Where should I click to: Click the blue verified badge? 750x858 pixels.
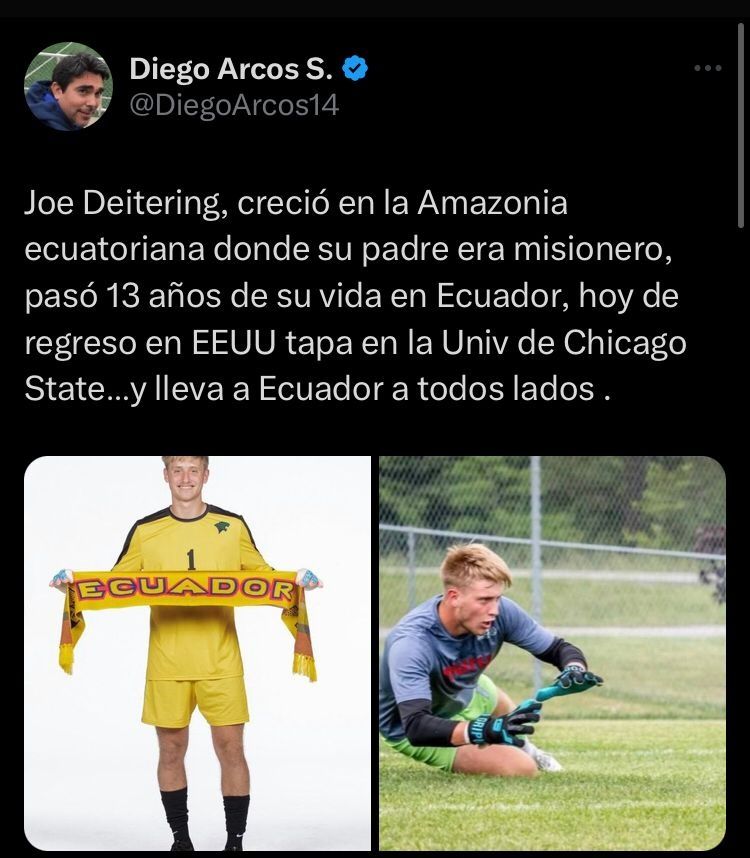pos(355,68)
